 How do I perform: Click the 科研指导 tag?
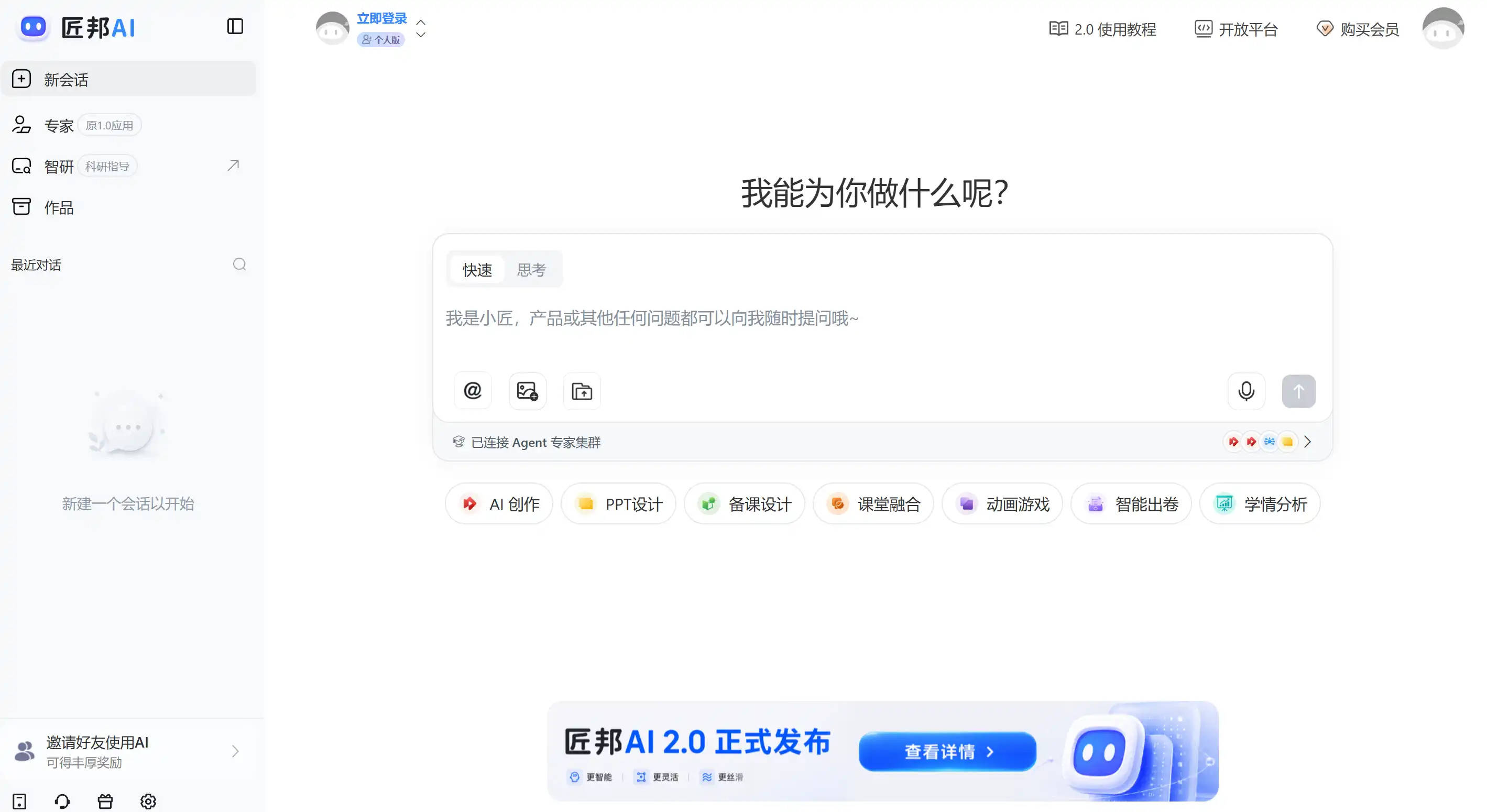(x=107, y=166)
